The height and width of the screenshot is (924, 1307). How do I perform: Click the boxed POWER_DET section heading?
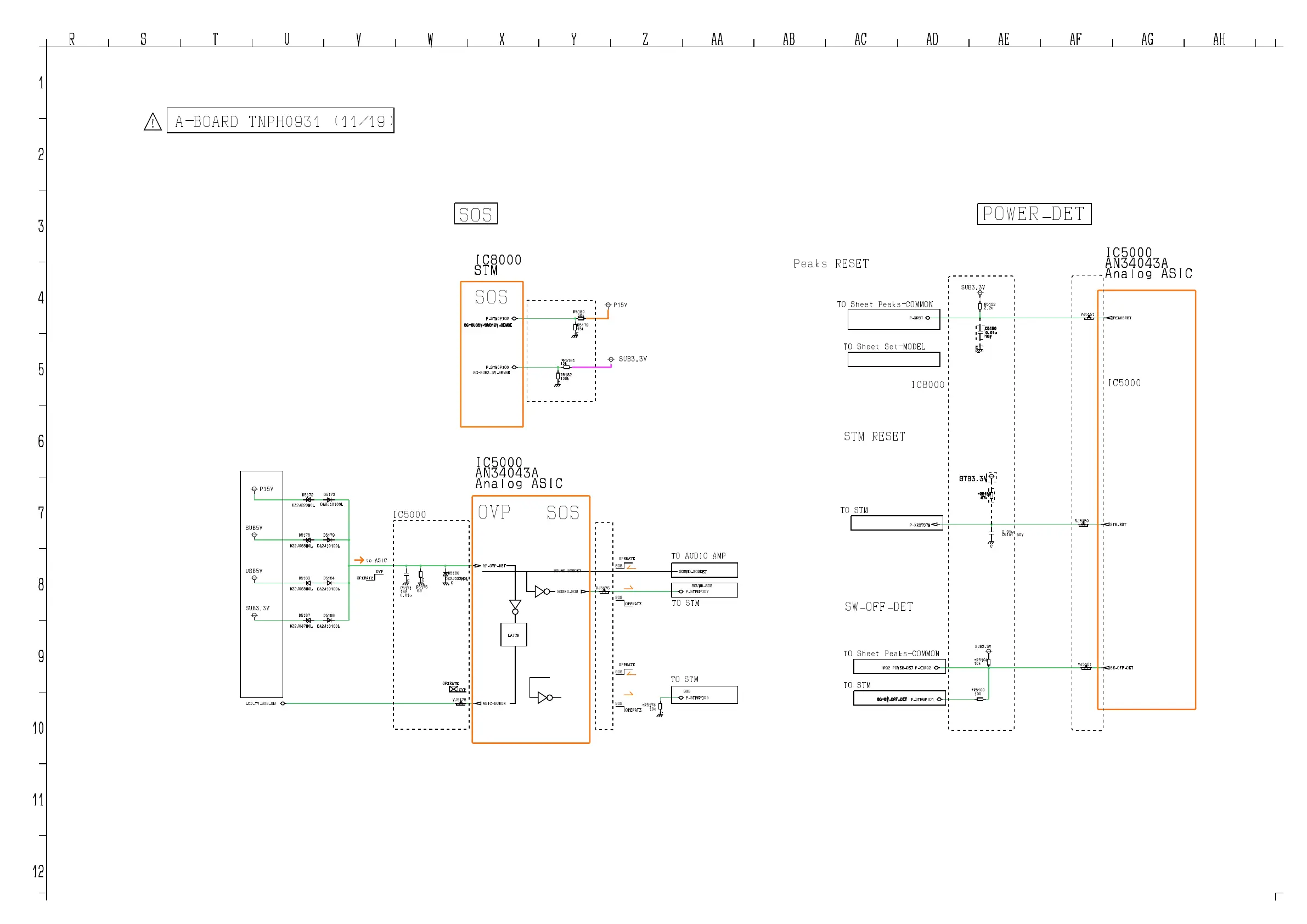point(1034,214)
